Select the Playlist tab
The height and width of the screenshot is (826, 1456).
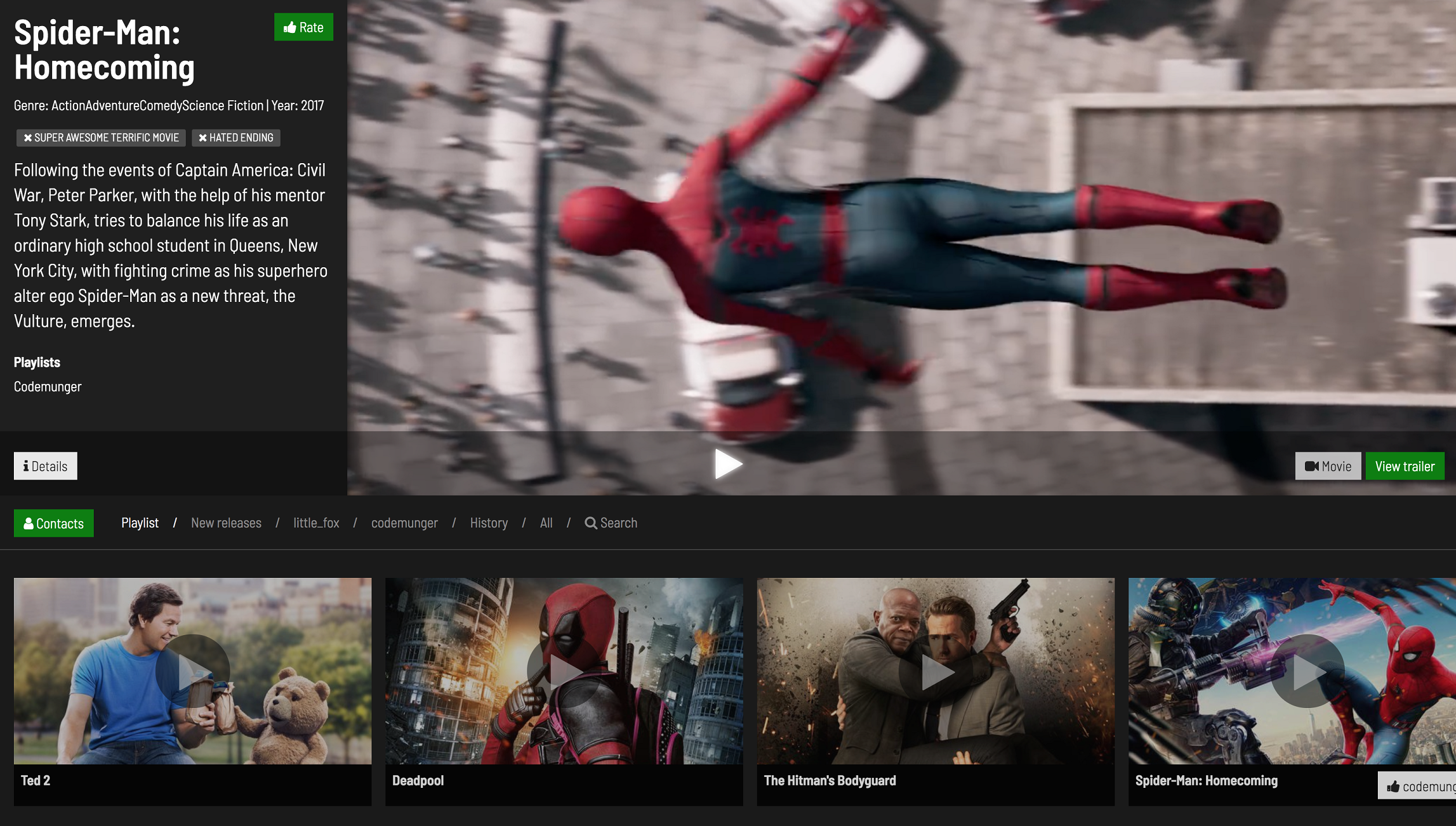pos(139,523)
